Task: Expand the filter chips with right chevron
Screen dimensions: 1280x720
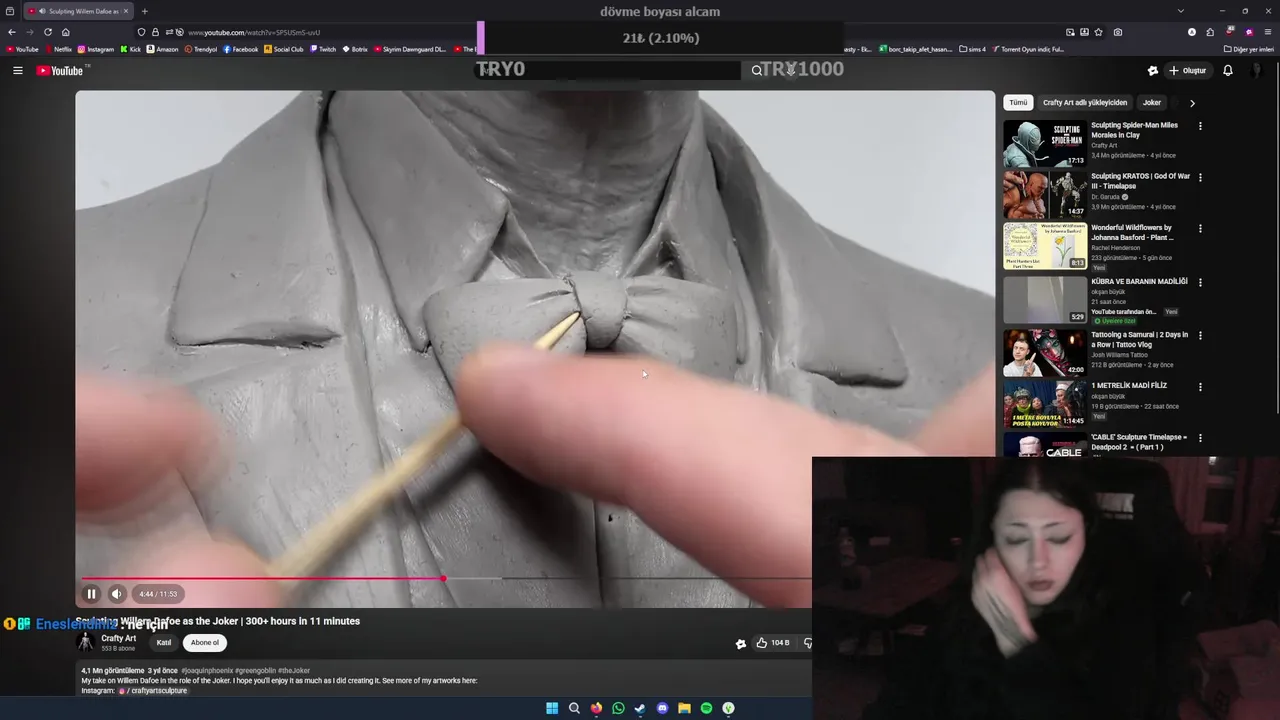Action: [1192, 102]
